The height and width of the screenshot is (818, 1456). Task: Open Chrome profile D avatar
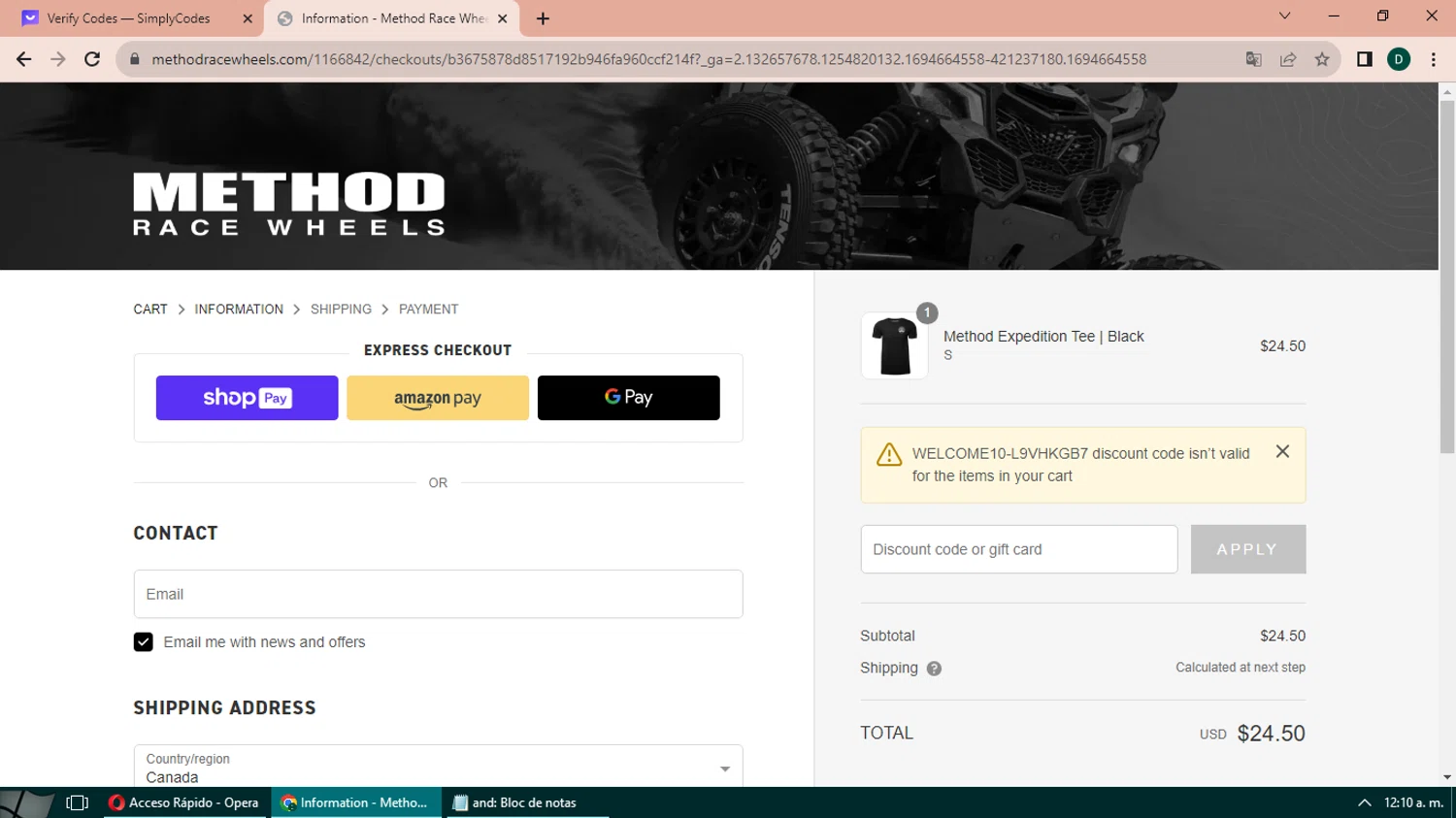click(1399, 59)
